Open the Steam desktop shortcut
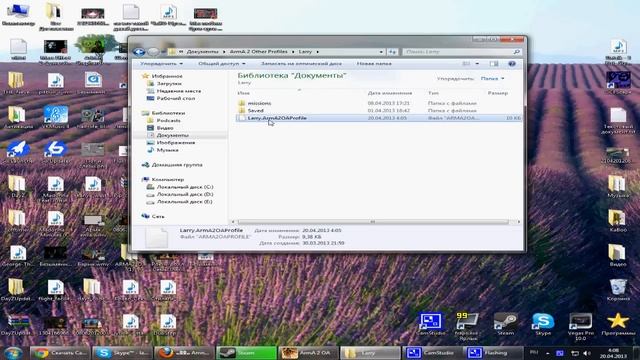 tap(505, 324)
